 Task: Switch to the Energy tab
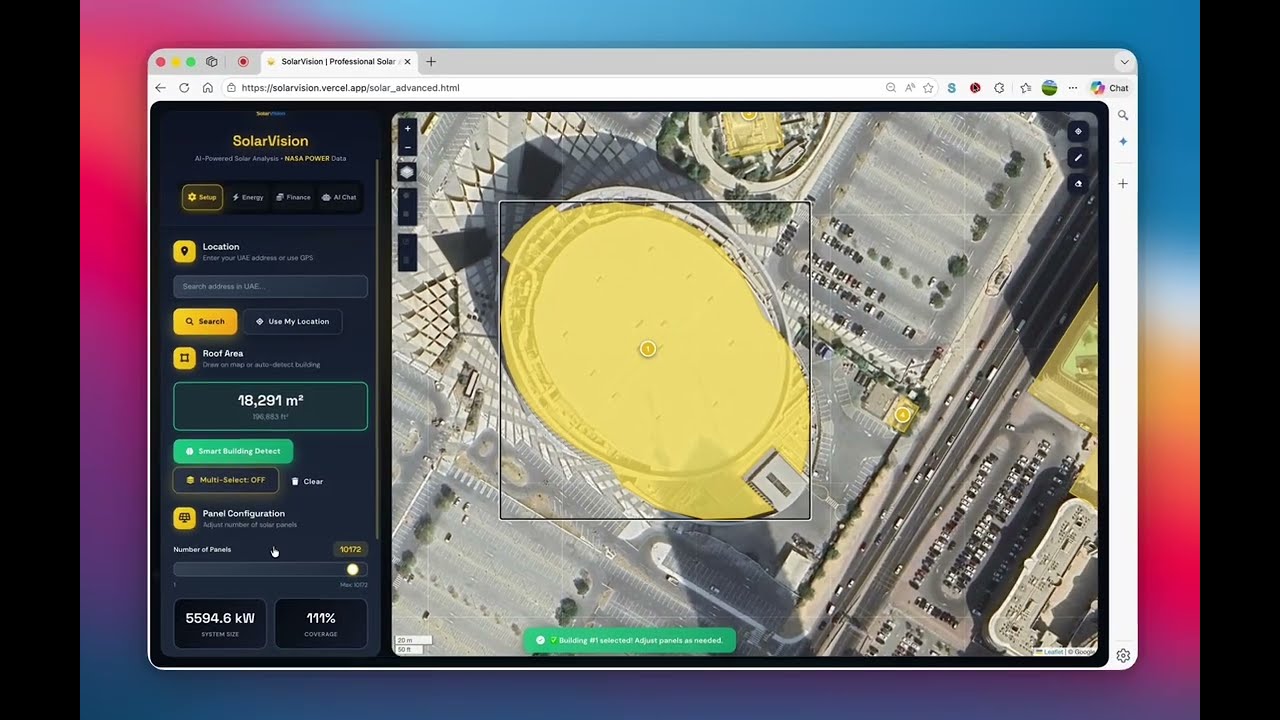(x=248, y=197)
